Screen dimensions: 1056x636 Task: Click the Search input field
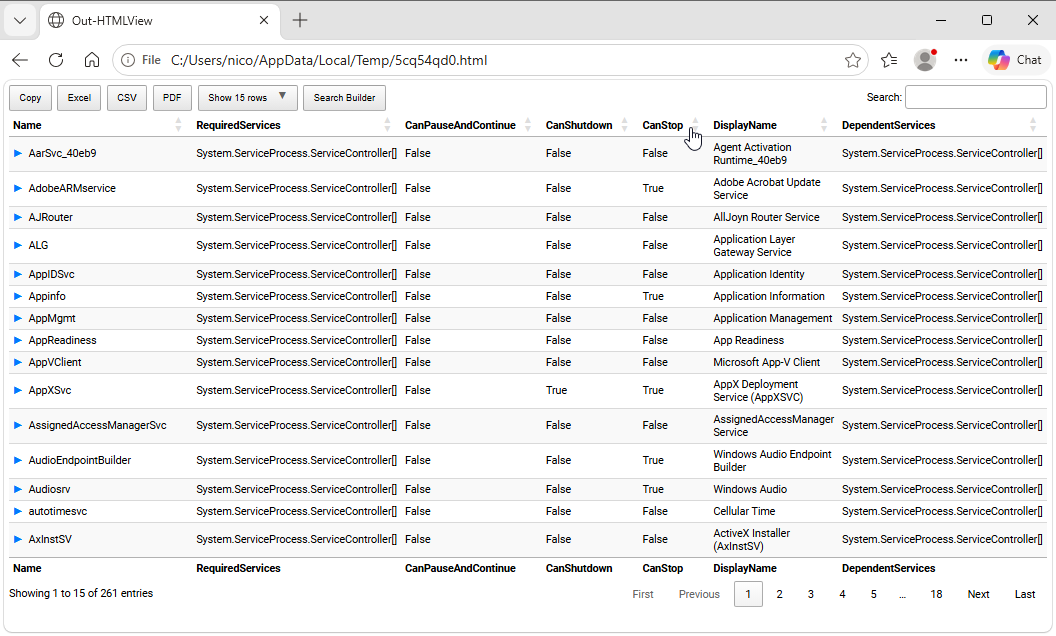click(975, 97)
